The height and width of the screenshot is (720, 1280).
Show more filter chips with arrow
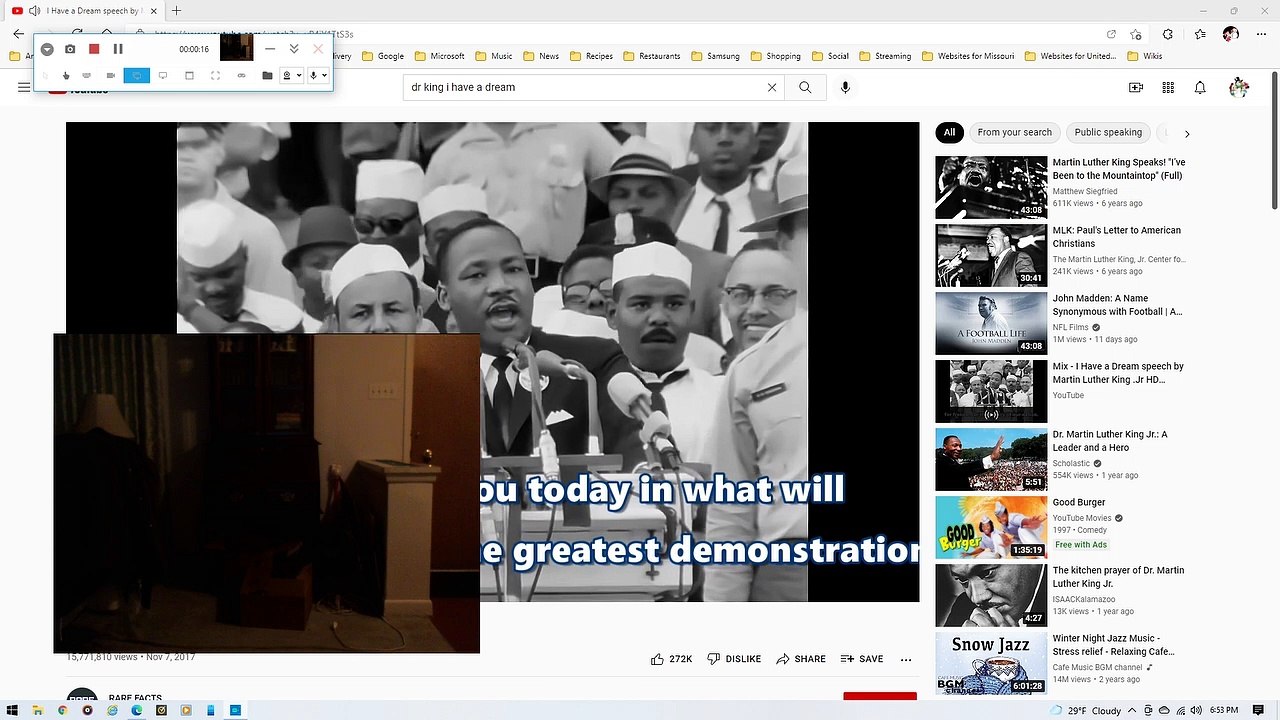[x=1187, y=133]
